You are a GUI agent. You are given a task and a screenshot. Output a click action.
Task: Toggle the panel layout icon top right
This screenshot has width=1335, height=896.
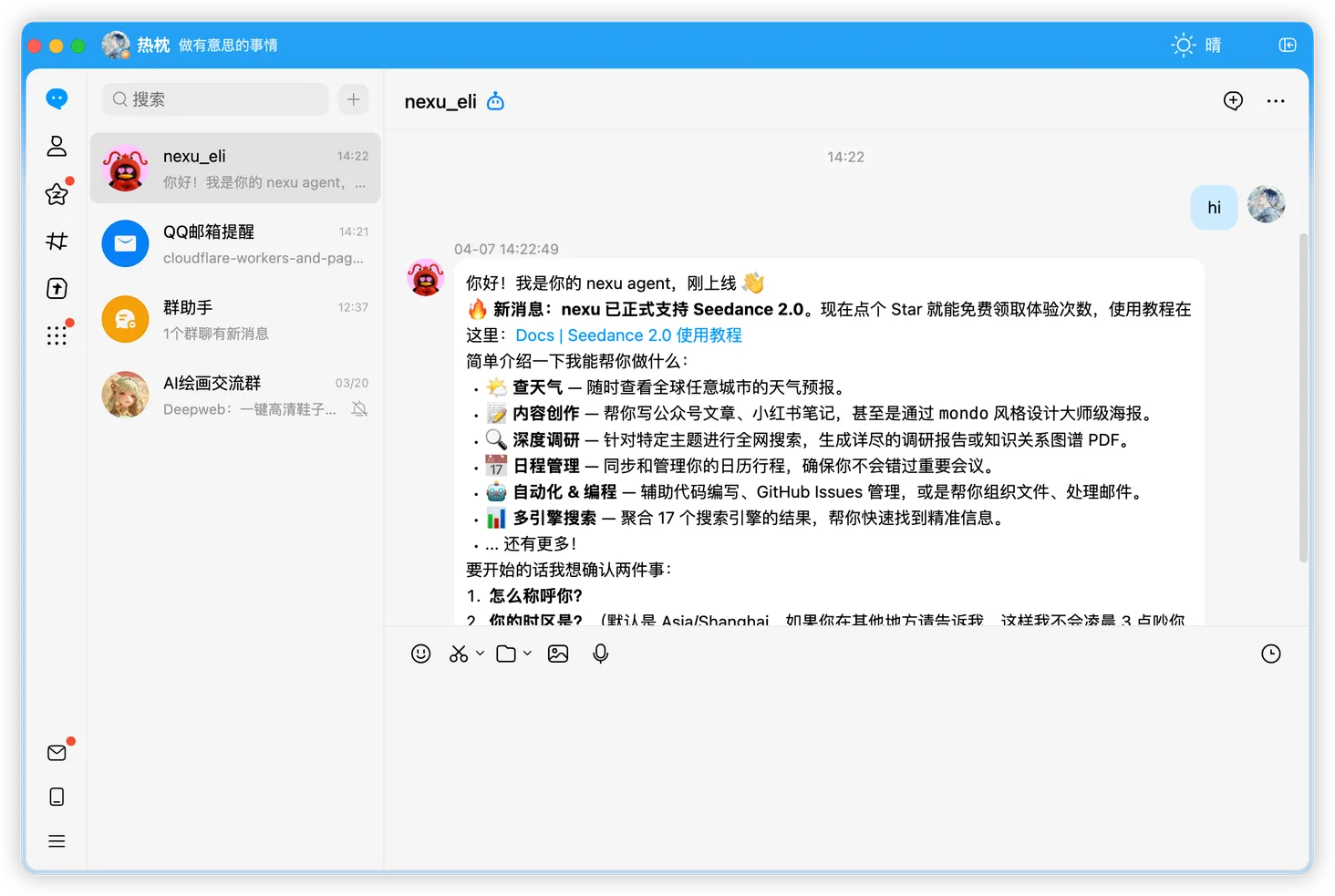click(1287, 44)
